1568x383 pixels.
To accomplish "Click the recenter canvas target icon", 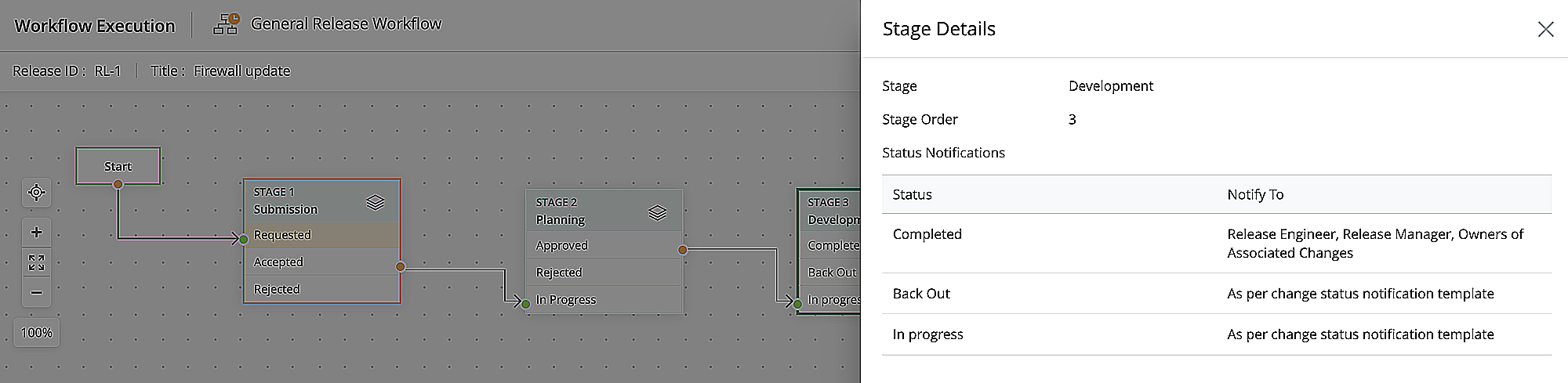I will (36, 193).
